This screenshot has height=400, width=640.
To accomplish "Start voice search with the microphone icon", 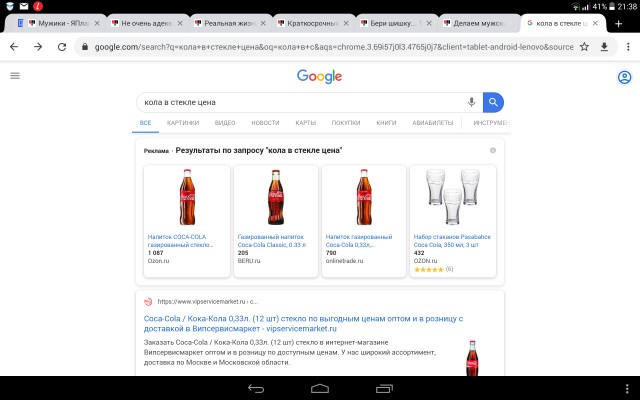I will (x=471, y=102).
